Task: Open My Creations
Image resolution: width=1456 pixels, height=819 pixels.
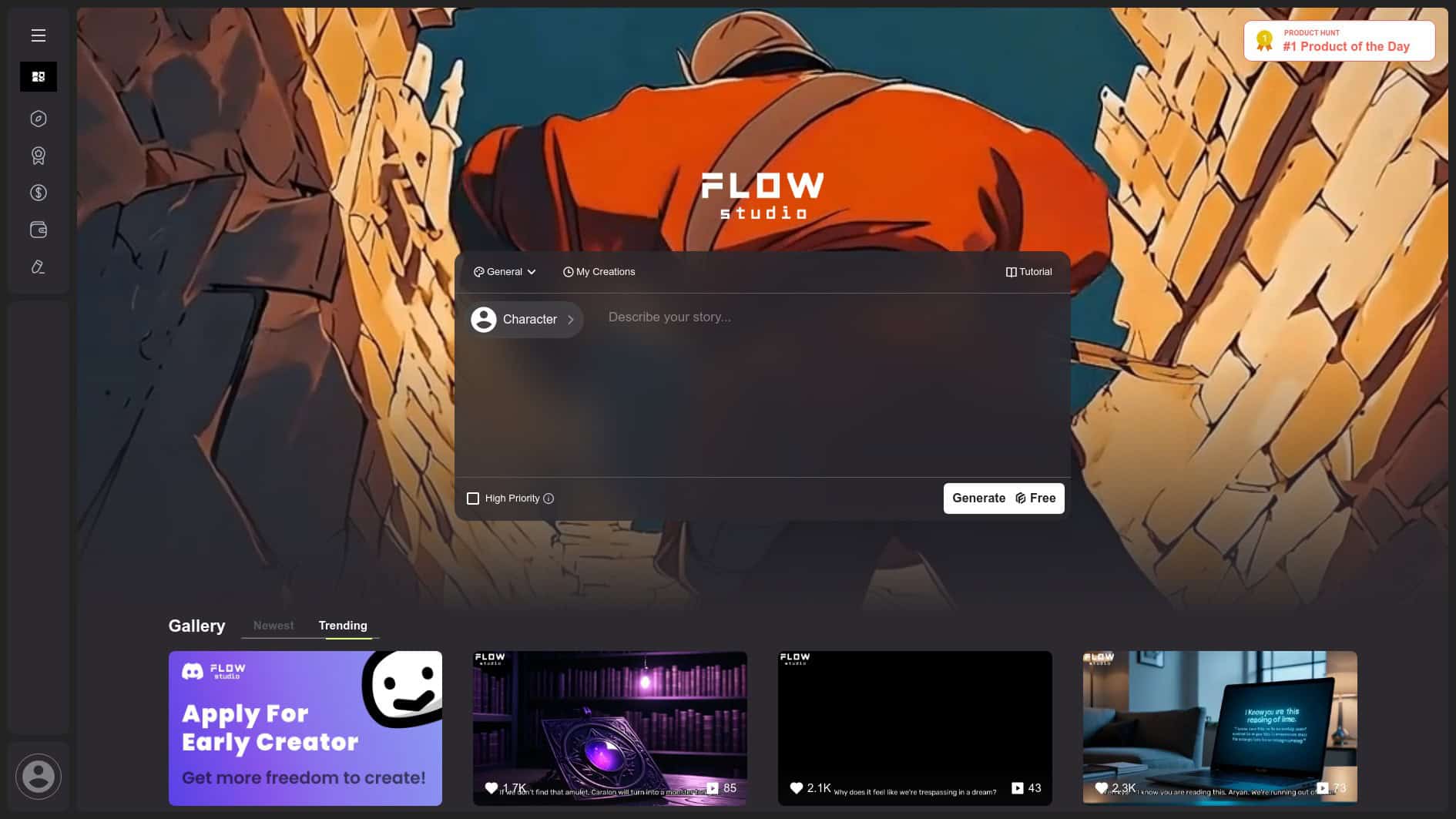Action: (599, 272)
